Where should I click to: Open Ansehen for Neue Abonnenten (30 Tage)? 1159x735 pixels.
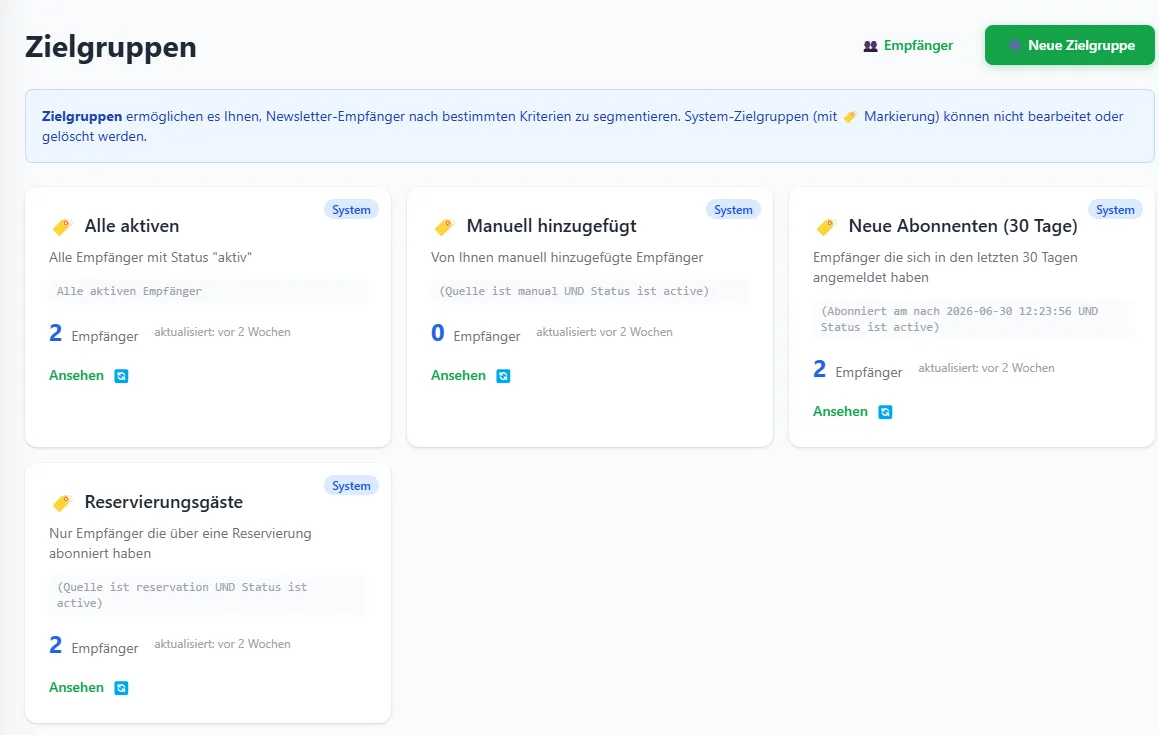(x=840, y=412)
